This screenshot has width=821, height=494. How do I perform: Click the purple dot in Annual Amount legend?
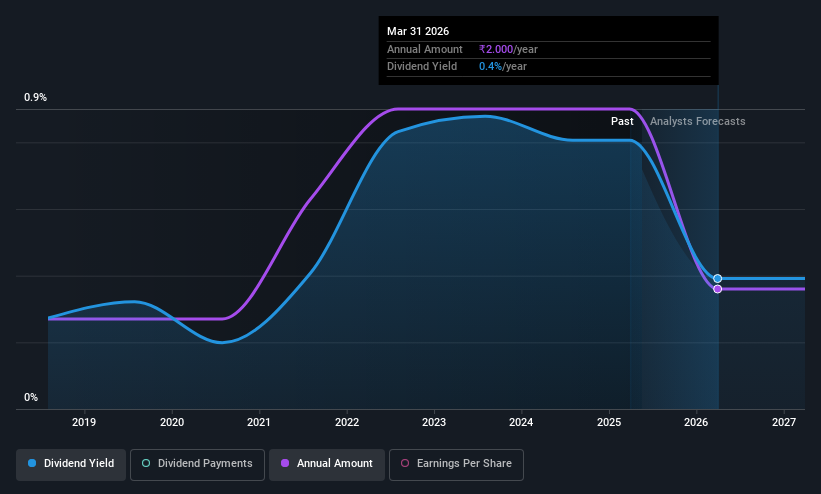point(285,463)
